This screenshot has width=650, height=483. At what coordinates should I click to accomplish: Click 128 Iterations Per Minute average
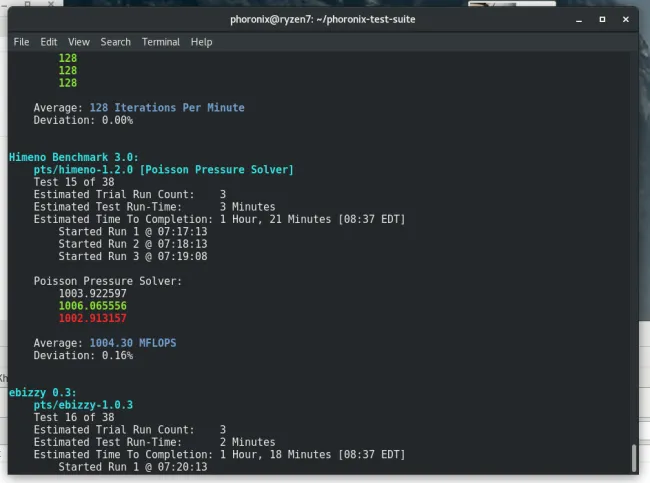tap(167, 108)
